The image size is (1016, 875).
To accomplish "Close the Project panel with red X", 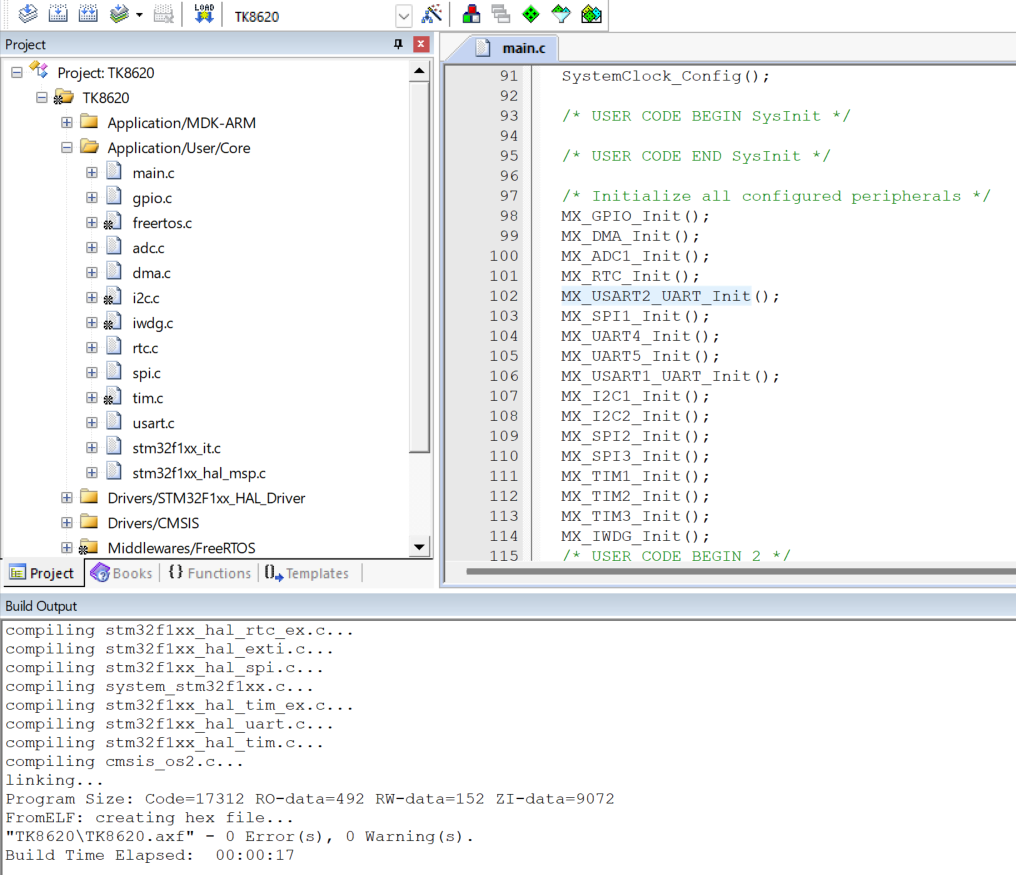I will coord(421,44).
